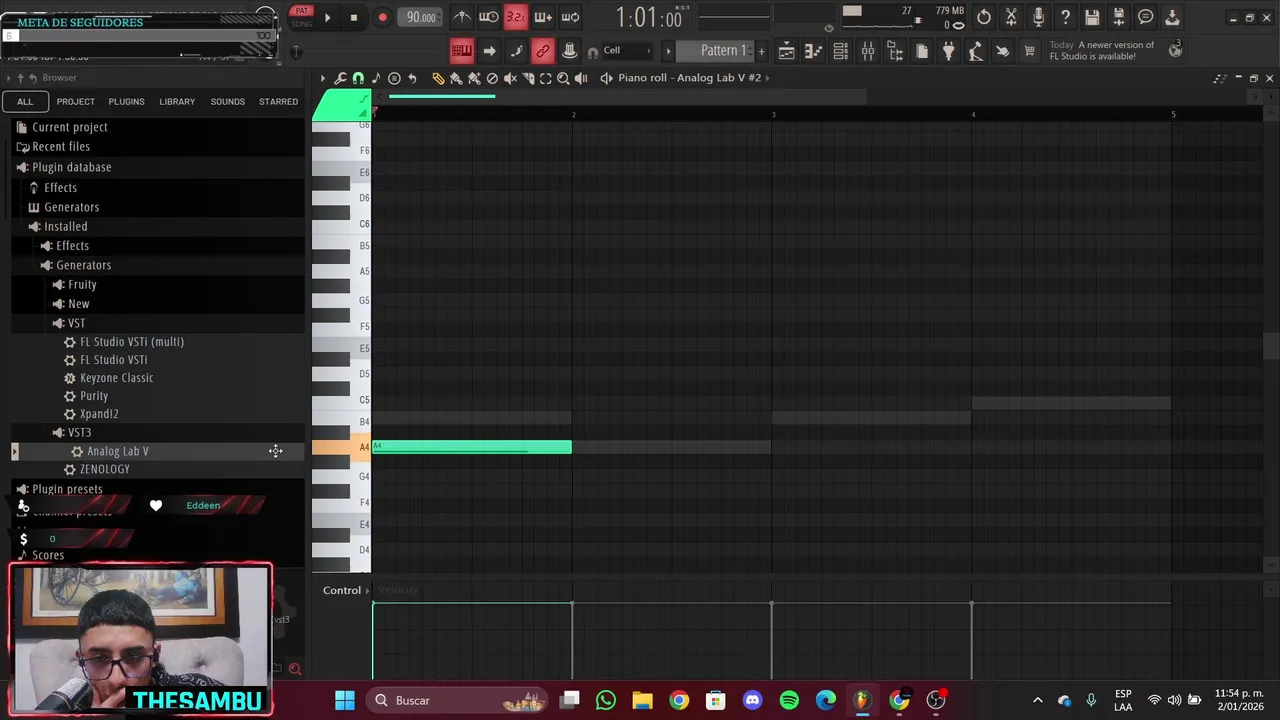Toggle overdub blend recording icon

pyautogui.click(x=543, y=17)
